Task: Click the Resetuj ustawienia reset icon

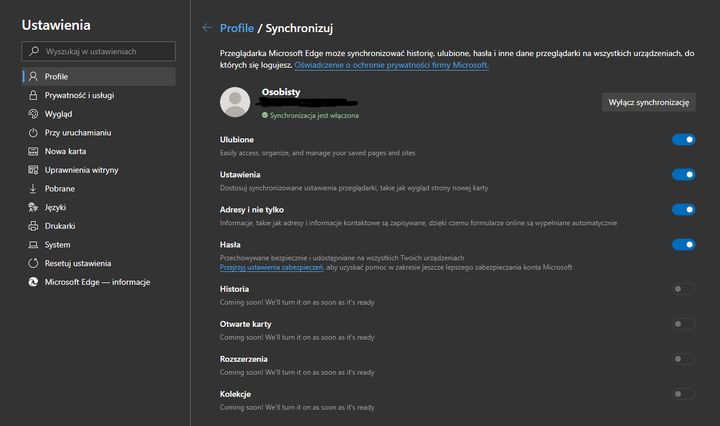Action: 33,263
